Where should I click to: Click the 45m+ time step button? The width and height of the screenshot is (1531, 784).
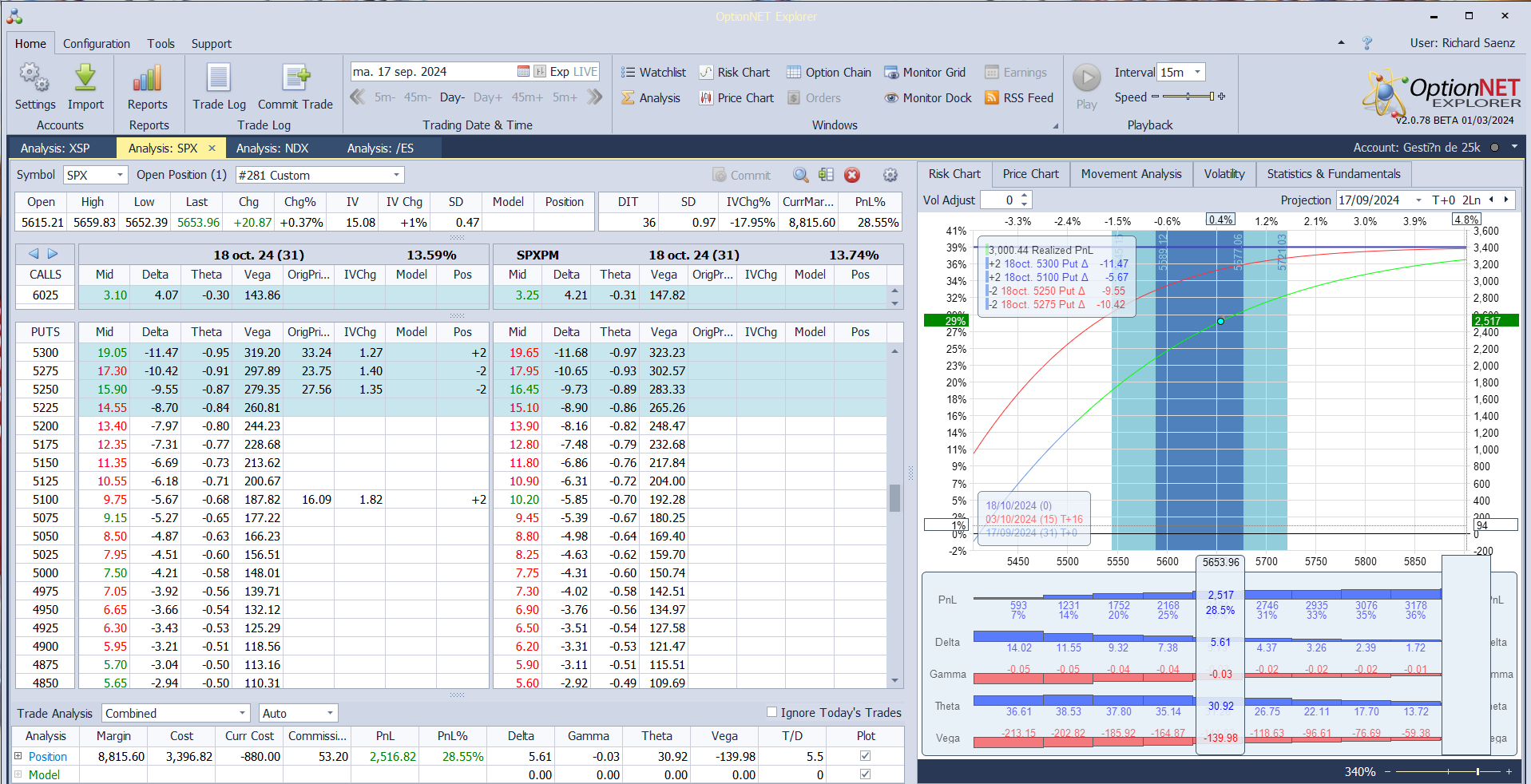point(527,97)
